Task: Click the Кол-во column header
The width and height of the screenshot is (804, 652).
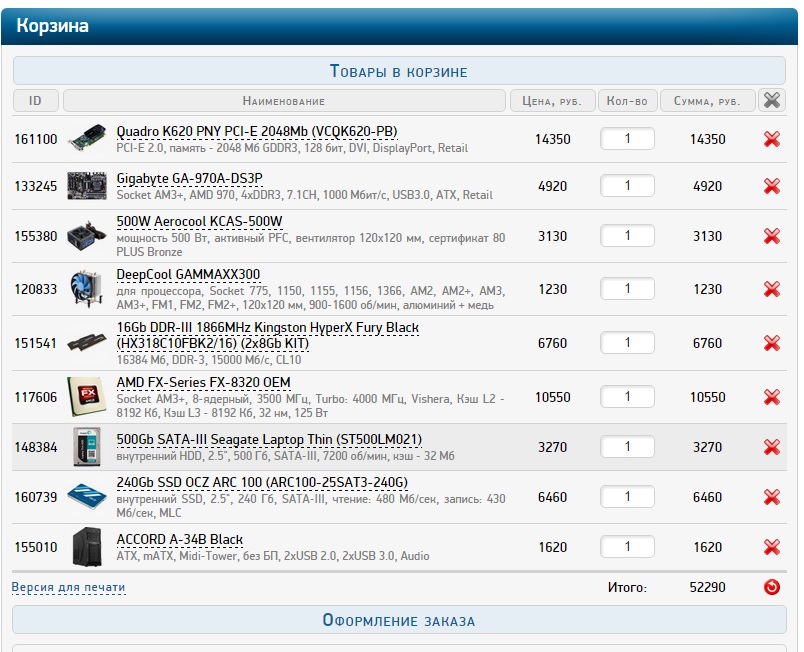Action: [627, 100]
